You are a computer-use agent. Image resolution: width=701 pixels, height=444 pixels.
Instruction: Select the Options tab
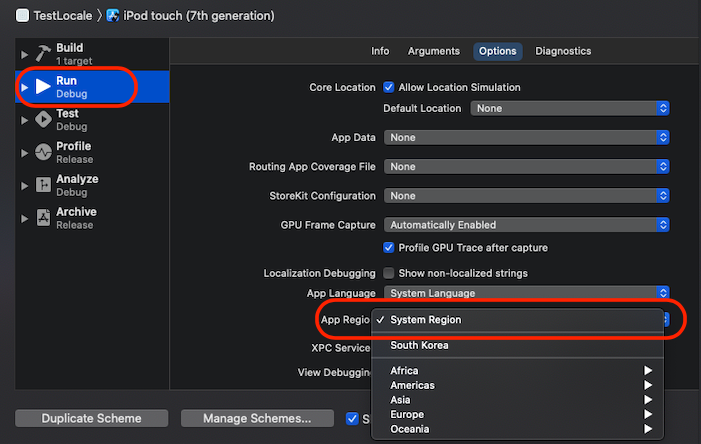coord(498,51)
